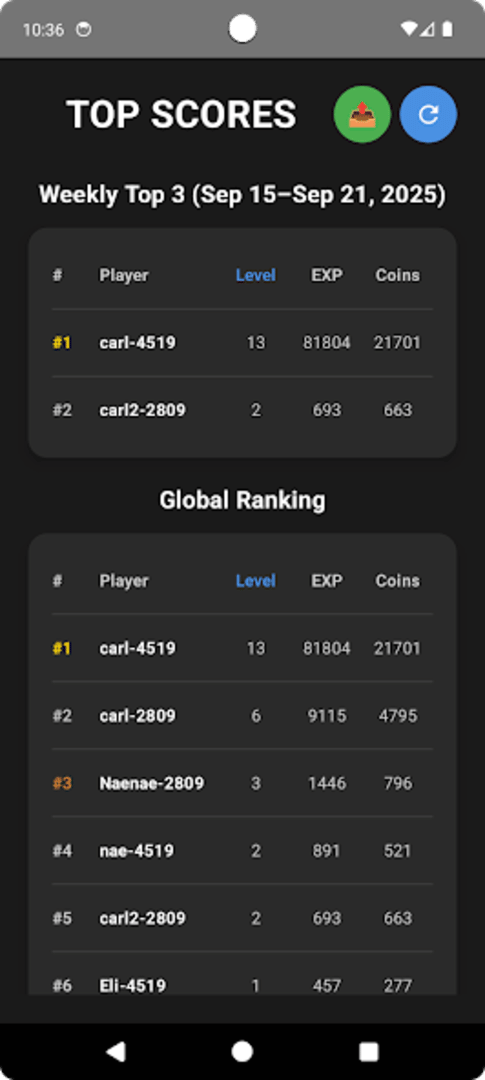Tap the #2 carl-2809 global ranking row
The width and height of the screenshot is (485, 1080).
click(x=242, y=716)
